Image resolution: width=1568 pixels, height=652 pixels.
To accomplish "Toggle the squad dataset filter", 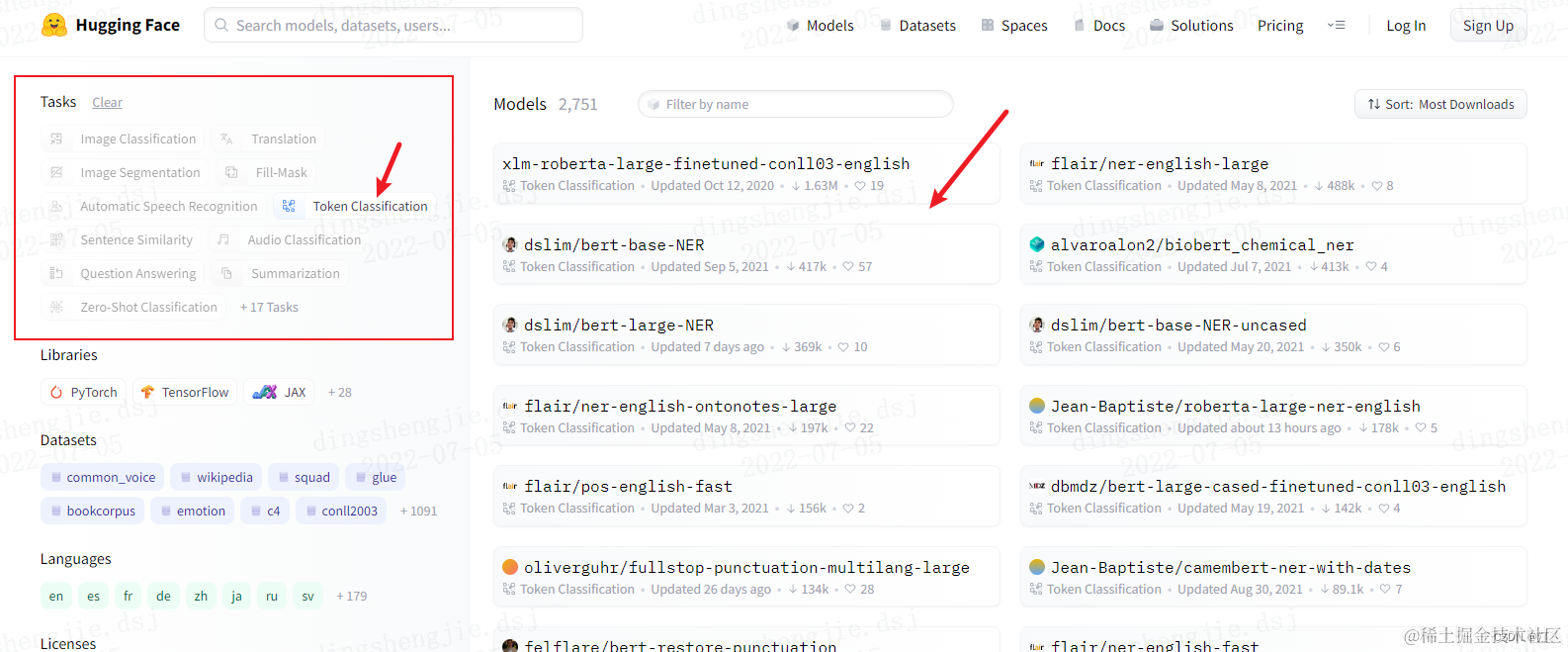I will coord(304,477).
